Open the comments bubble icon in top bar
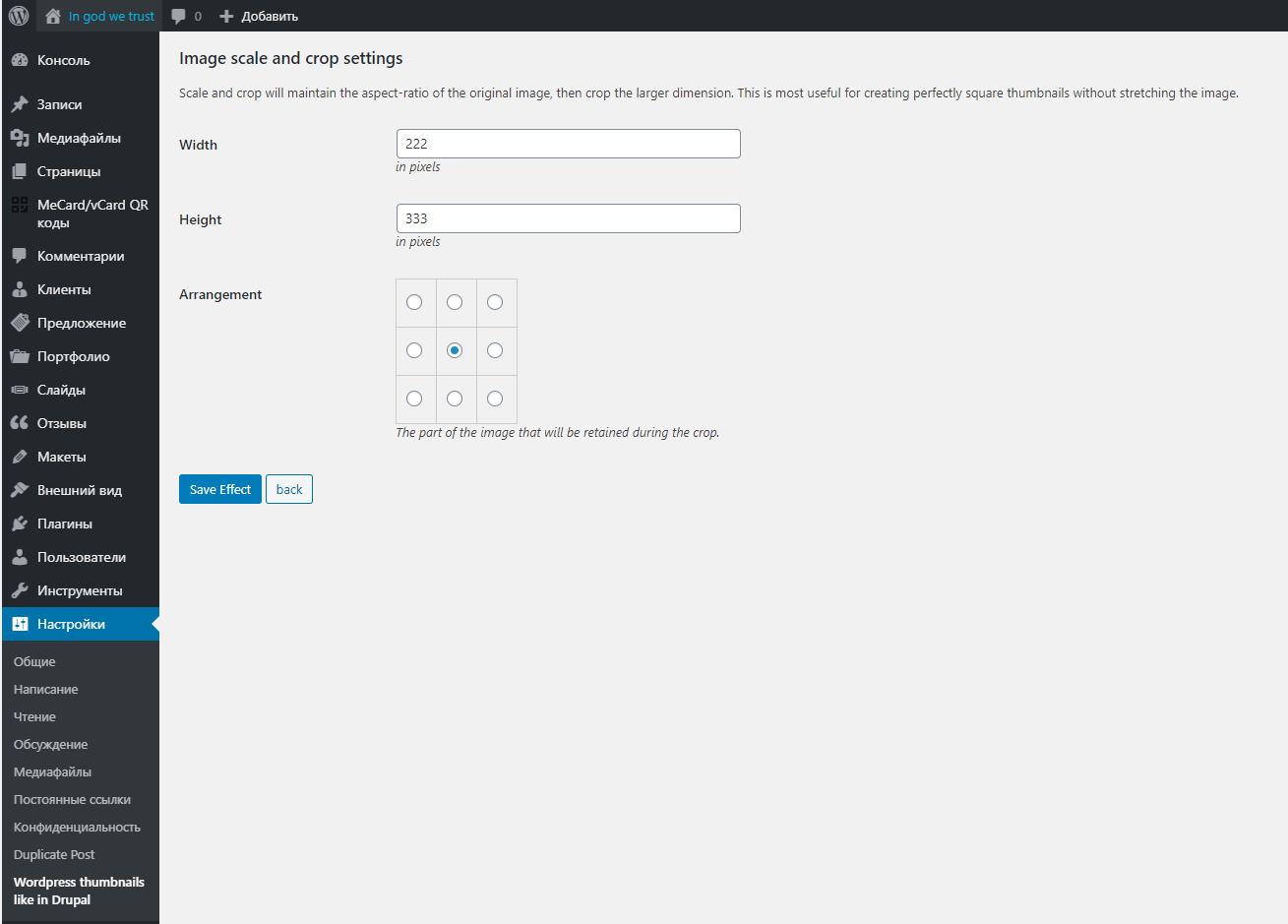The height and width of the screenshot is (924, 1288). (178, 16)
